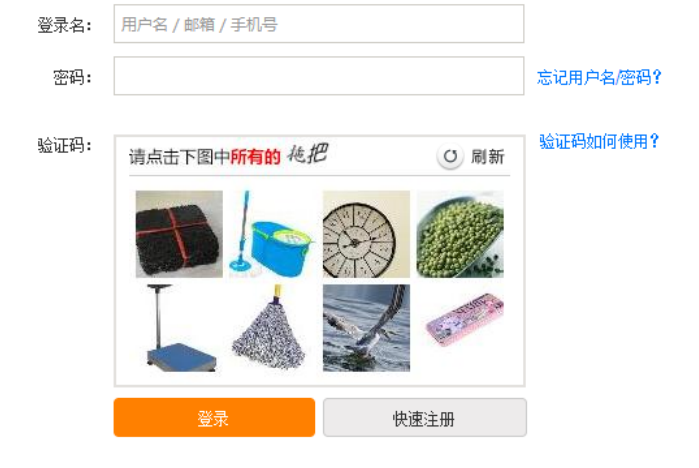Image resolution: width=699 pixels, height=468 pixels.
Task: Click the captcha instruction text 请点击下图中所有的
Action: coord(205,157)
